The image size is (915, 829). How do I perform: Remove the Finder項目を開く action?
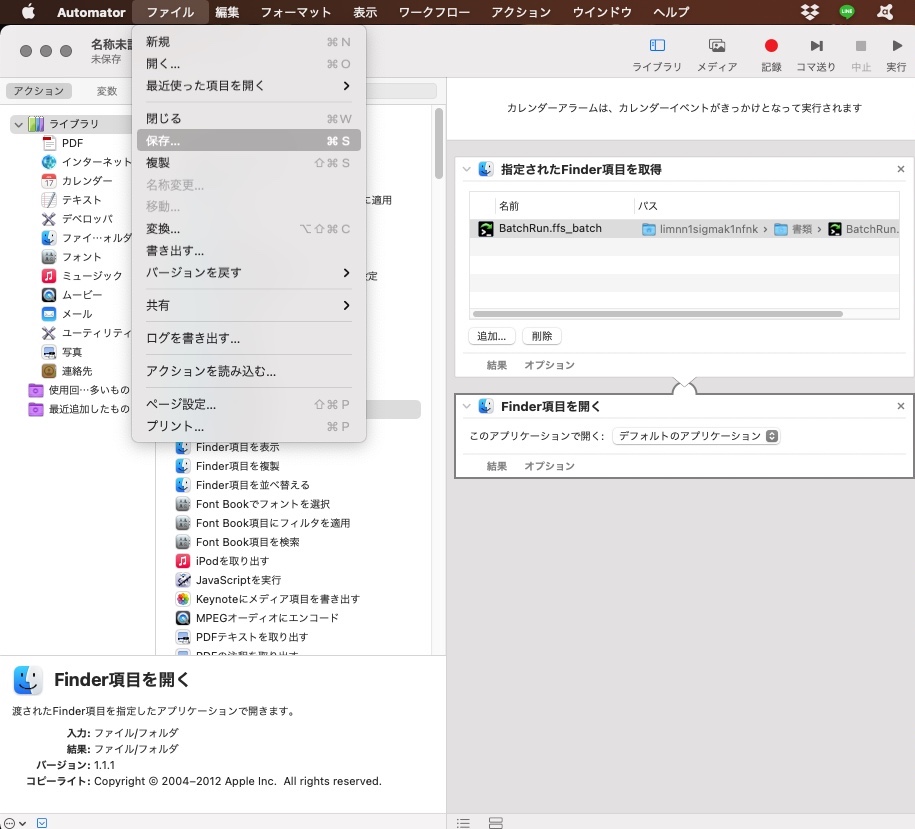(900, 406)
